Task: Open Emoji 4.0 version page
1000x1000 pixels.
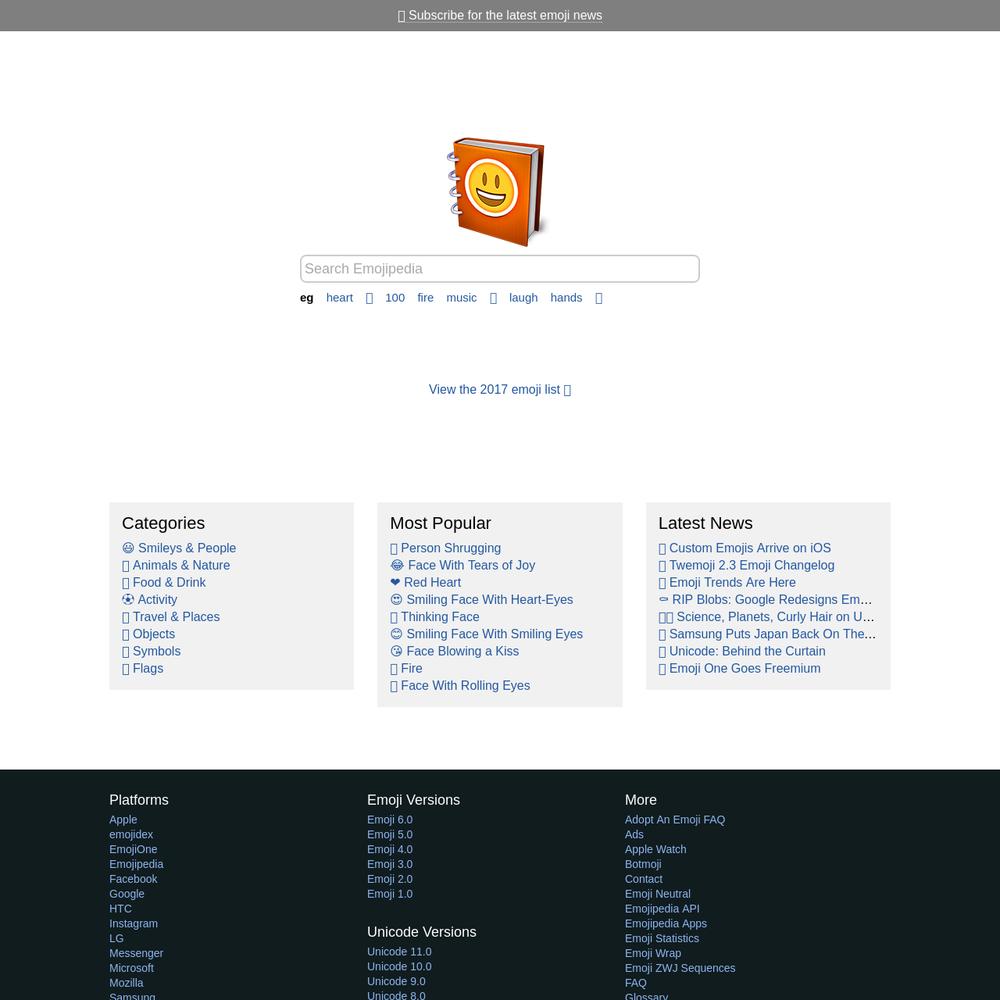Action: point(390,849)
